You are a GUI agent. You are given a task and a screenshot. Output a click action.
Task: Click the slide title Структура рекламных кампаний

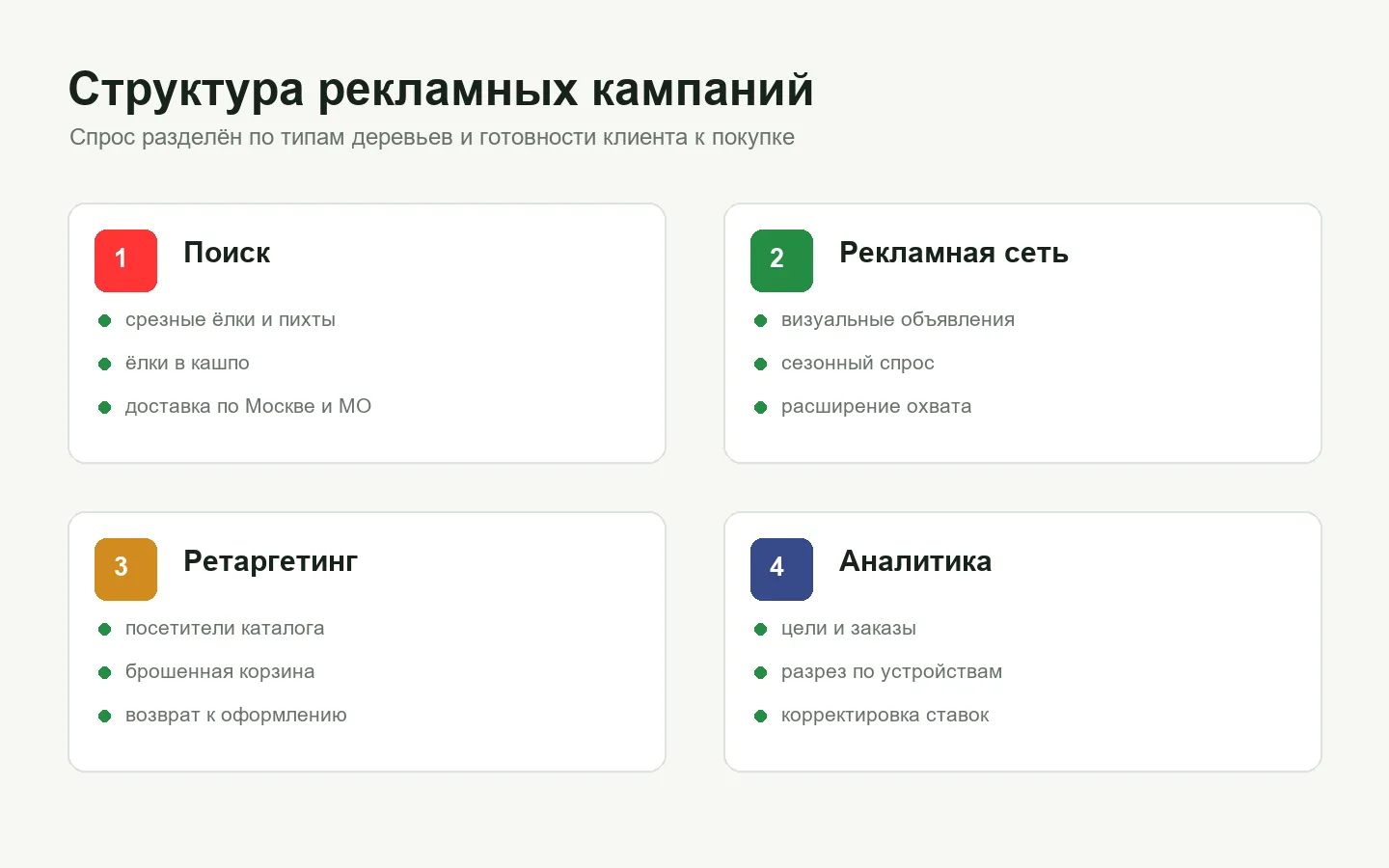tap(441, 90)
